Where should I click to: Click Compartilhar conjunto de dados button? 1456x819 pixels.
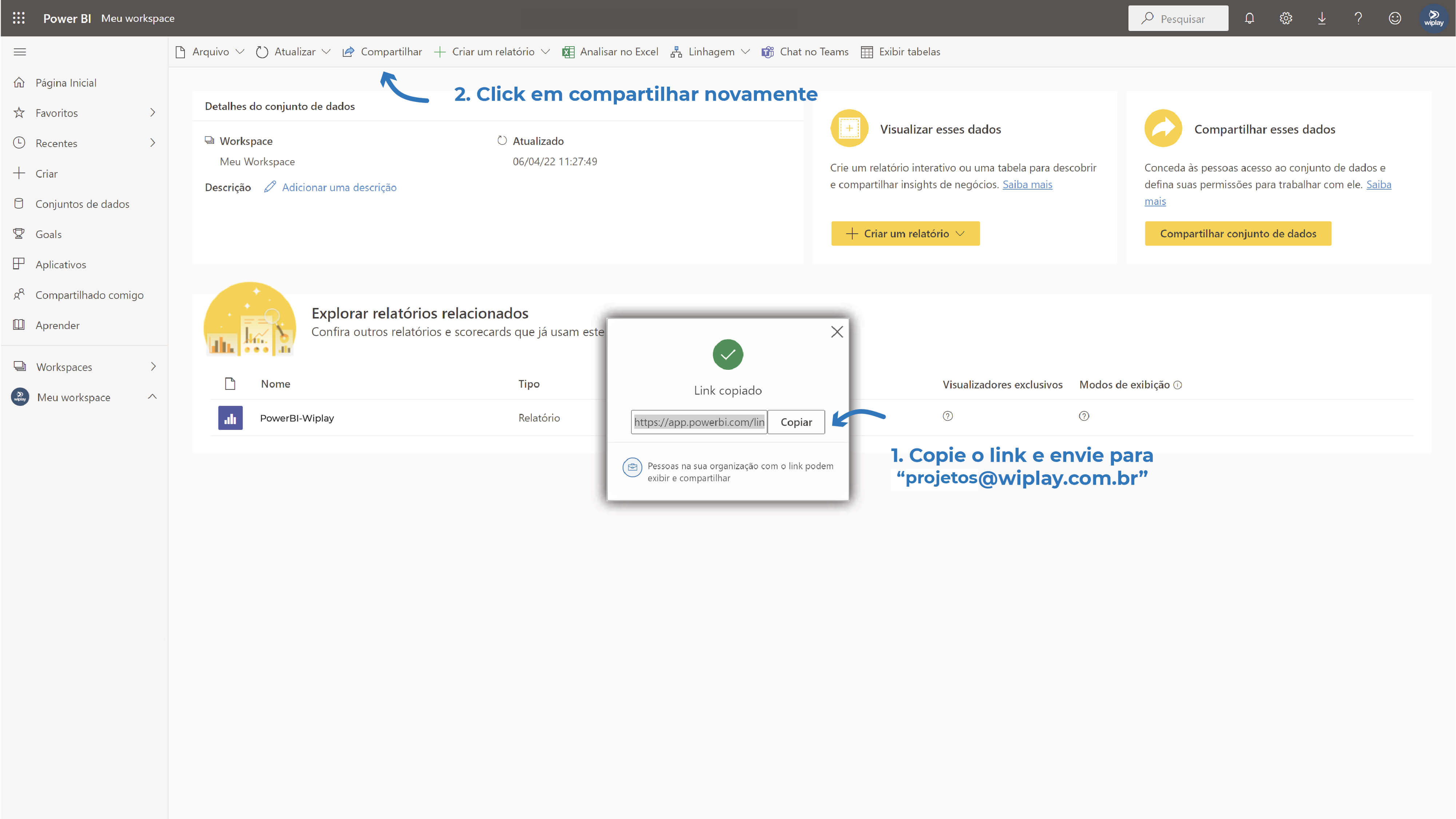click(x=1238, y=233)
